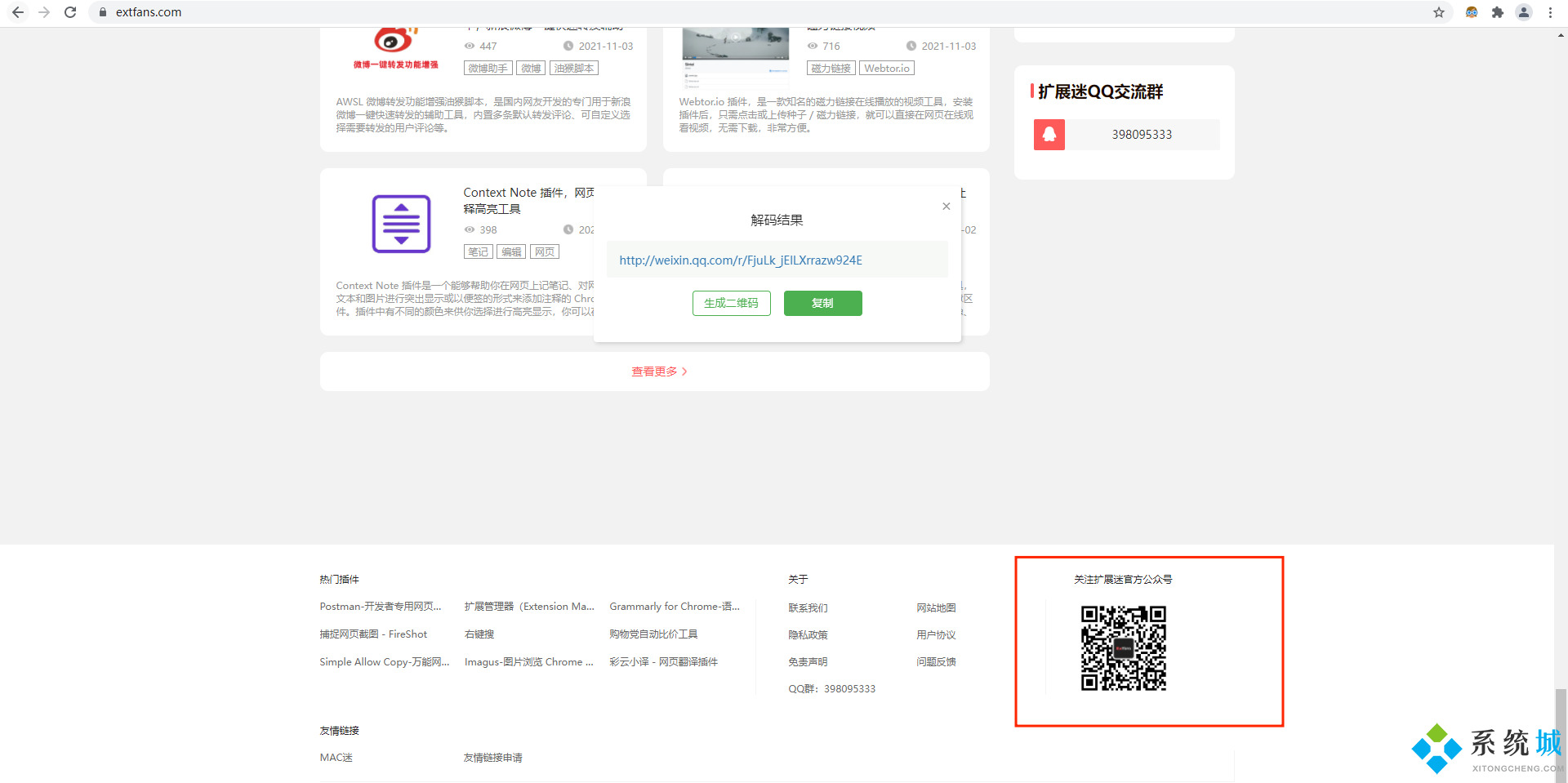Open Postman hot plugin link
Viewport: 1568px width, 783px height.
point(380,607)
